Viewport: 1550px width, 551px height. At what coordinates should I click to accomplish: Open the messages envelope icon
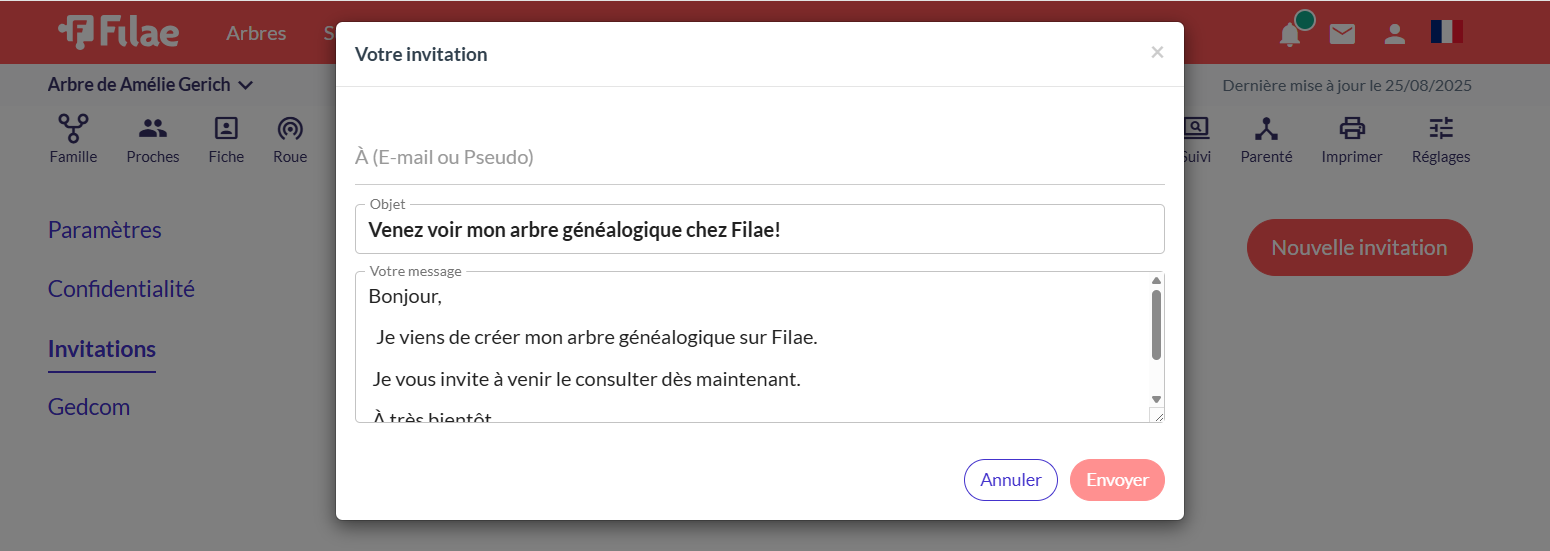click(x=1342, y=34)
